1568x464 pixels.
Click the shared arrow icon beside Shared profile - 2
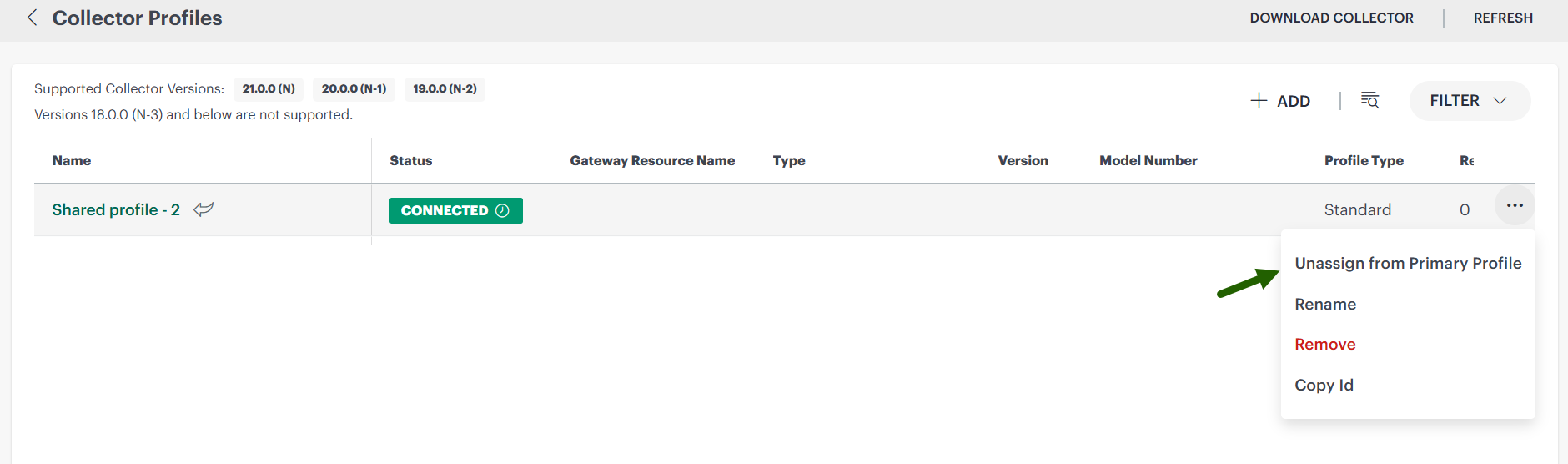(x=204, y=209)
